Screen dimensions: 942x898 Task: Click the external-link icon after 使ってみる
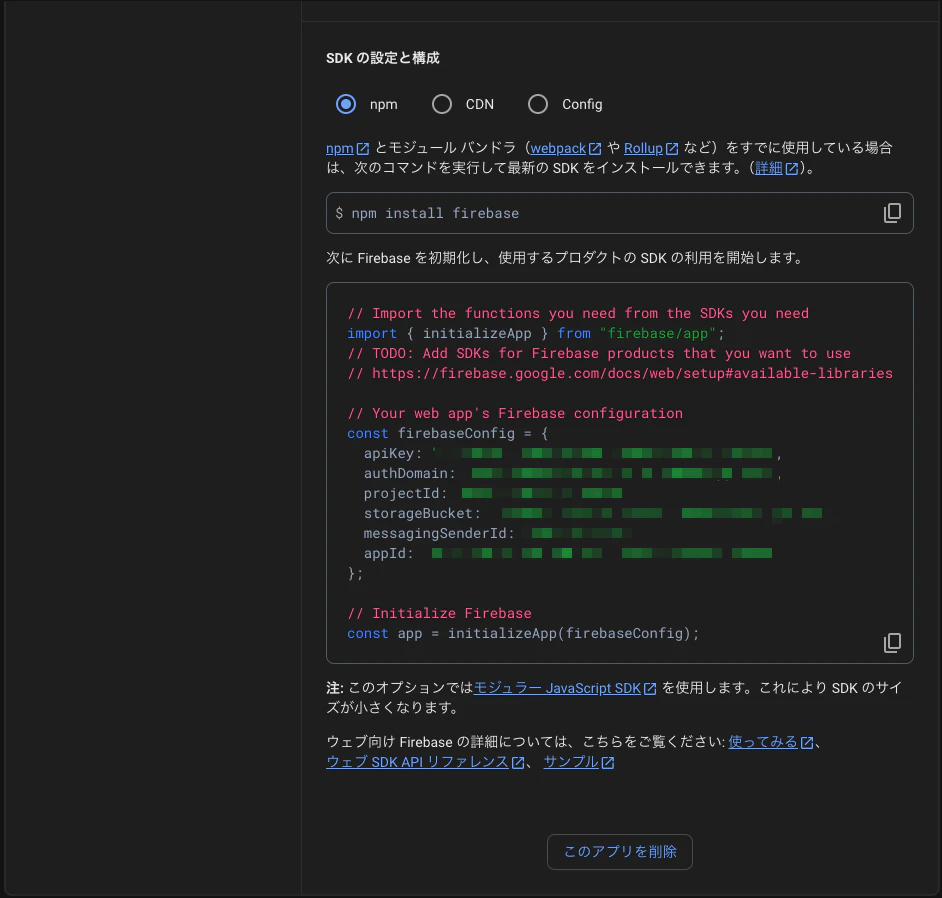pyautogui.click(x=807, y=743)
